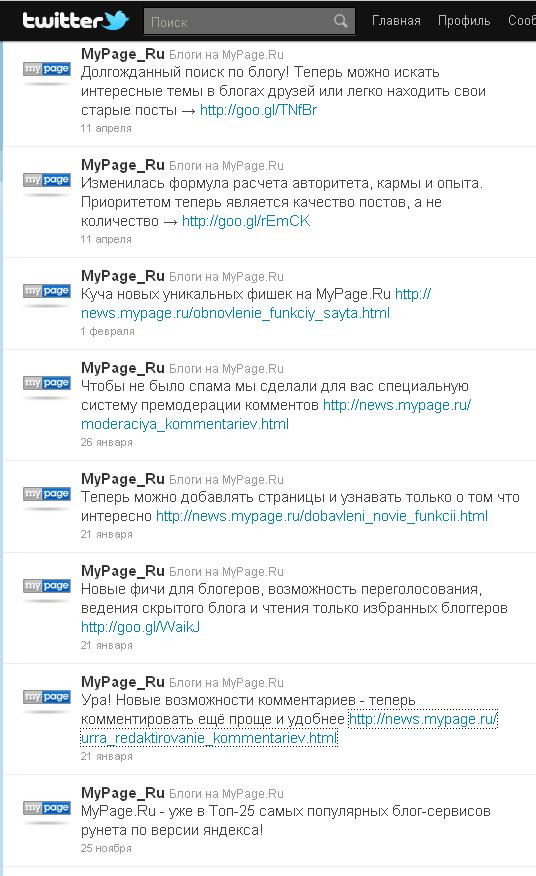Click the MyPage avatar on the 26 января tweet
Viewport: 536px width, 876px height.
coord(47,383)
